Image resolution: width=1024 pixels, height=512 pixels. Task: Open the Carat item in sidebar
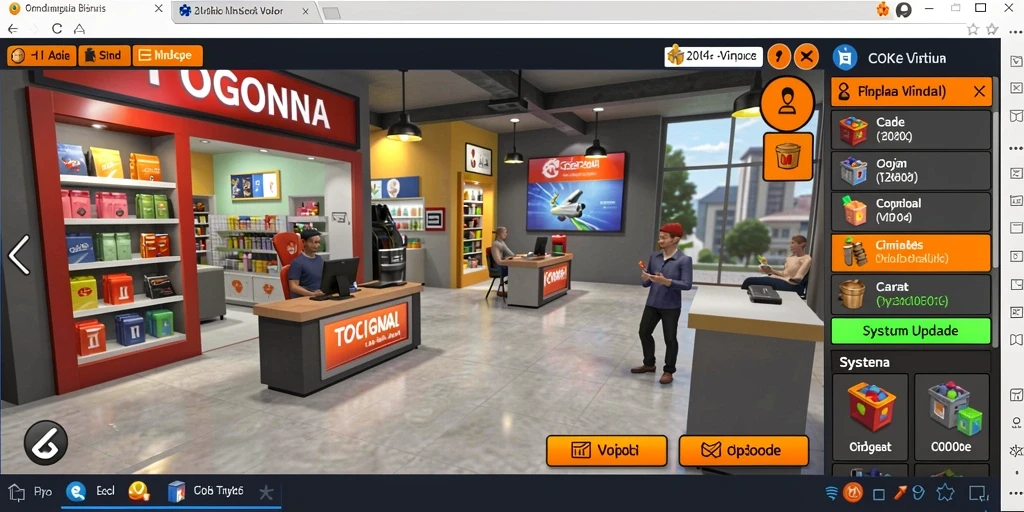point(911,294)
